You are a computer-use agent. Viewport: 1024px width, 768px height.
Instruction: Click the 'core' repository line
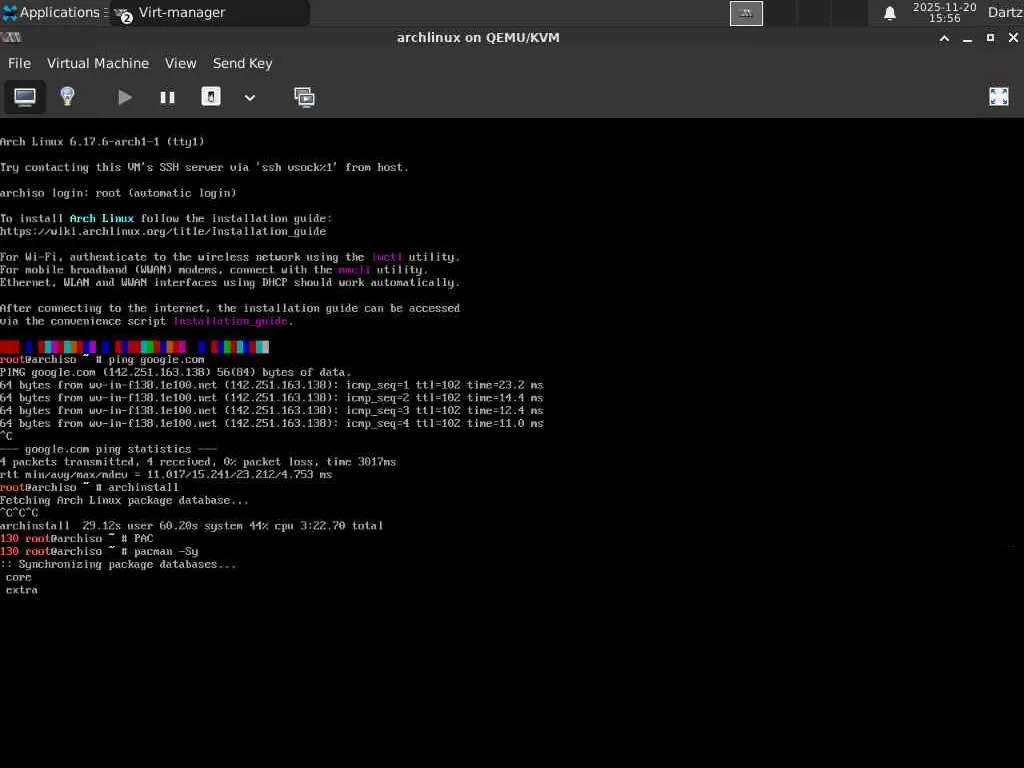click(x=18, y=577)
